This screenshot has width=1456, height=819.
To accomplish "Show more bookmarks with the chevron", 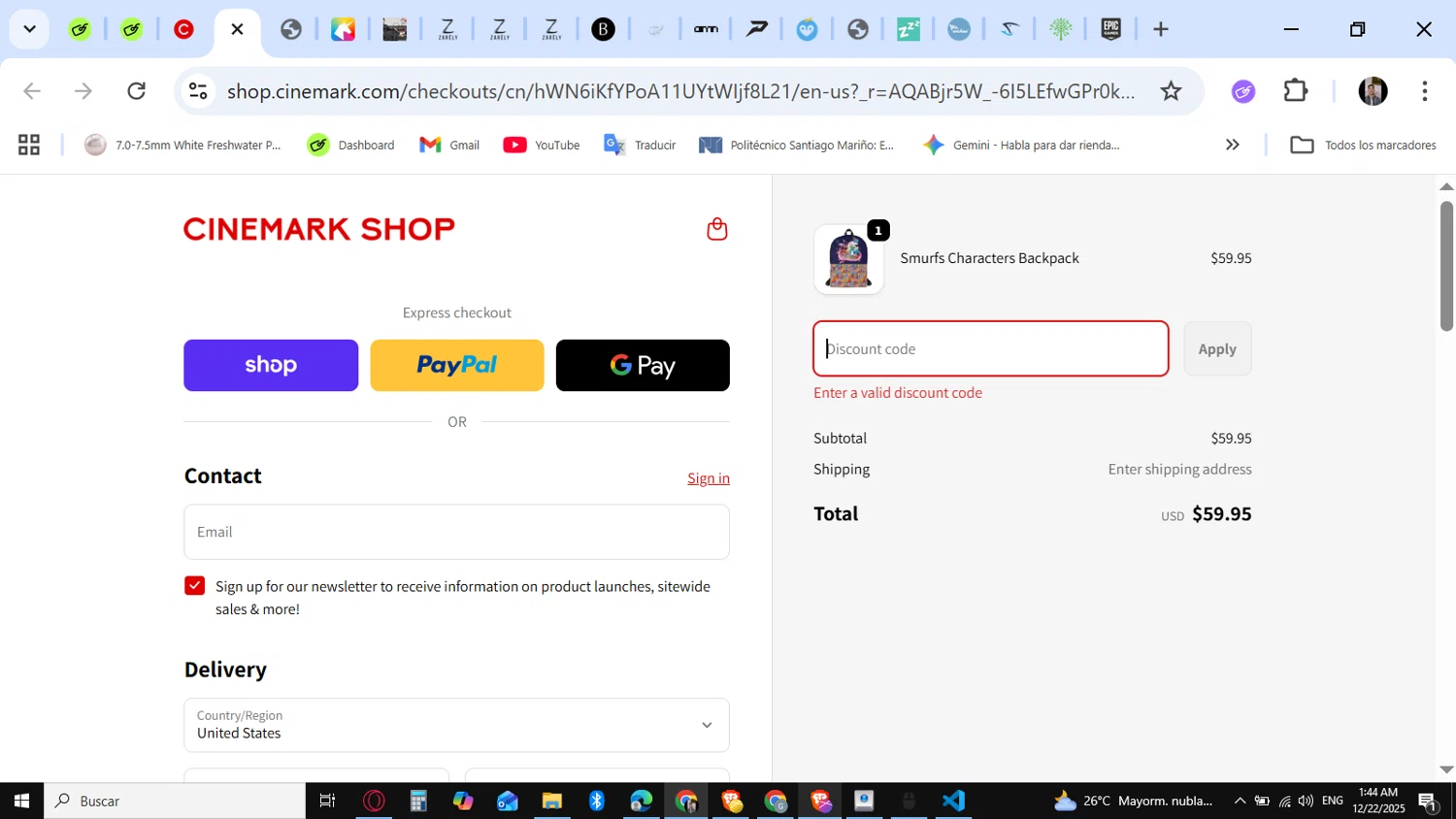I will tap(1233, 145).
